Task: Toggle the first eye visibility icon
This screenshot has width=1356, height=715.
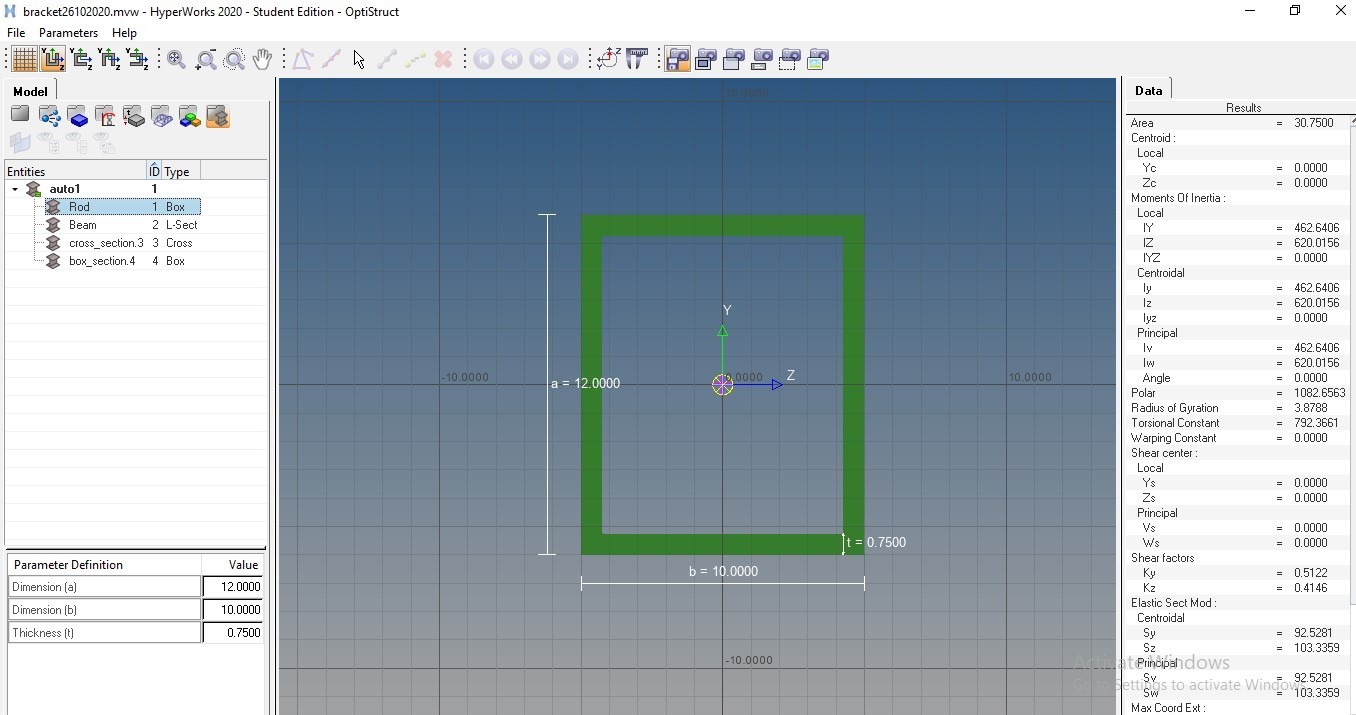Action: pyautogui.click(x=47, y=142)
